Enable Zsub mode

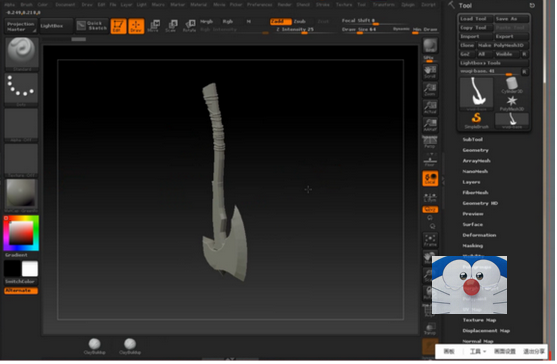(300, 22)
